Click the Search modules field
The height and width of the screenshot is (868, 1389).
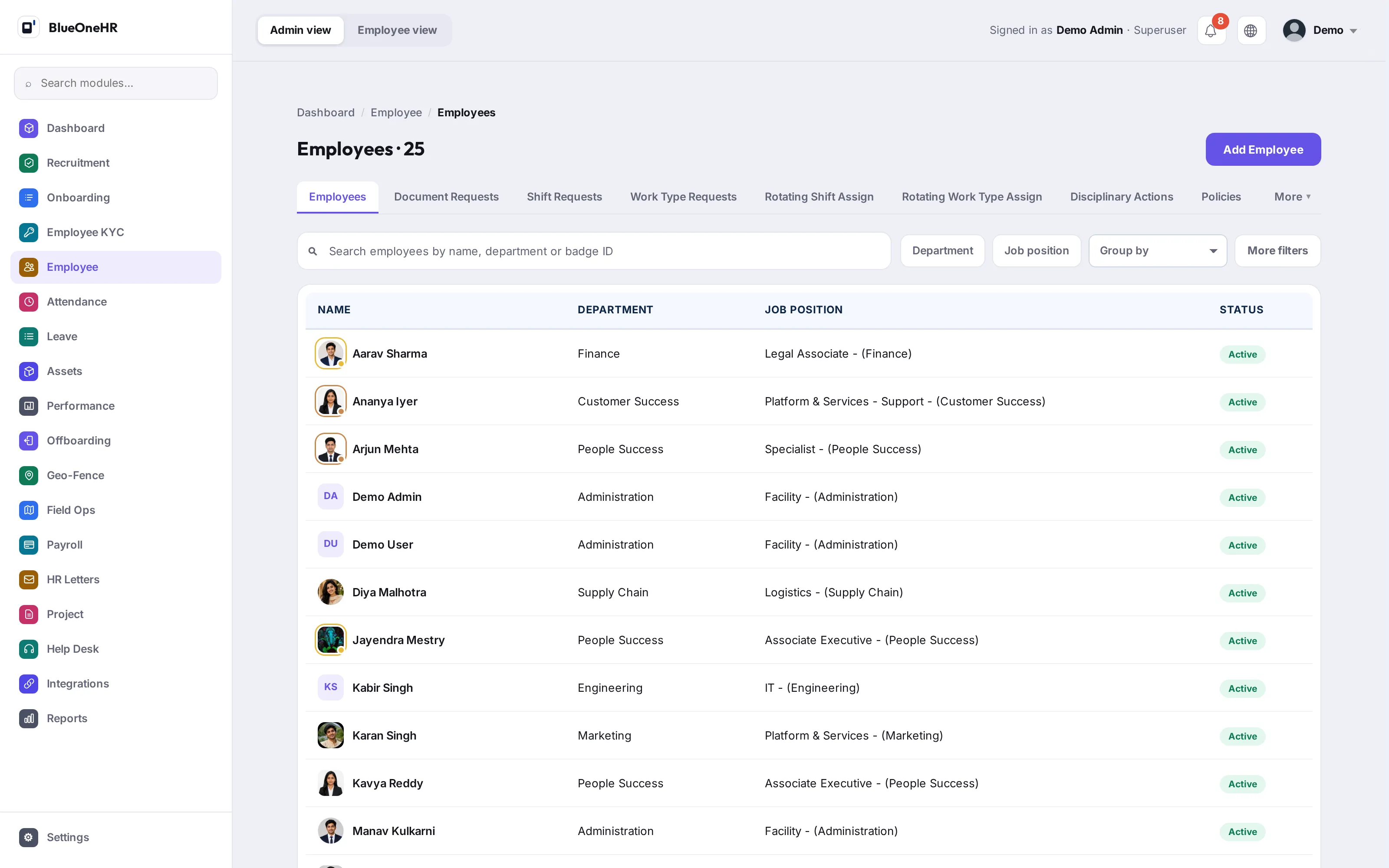click(x=116, y=83)
